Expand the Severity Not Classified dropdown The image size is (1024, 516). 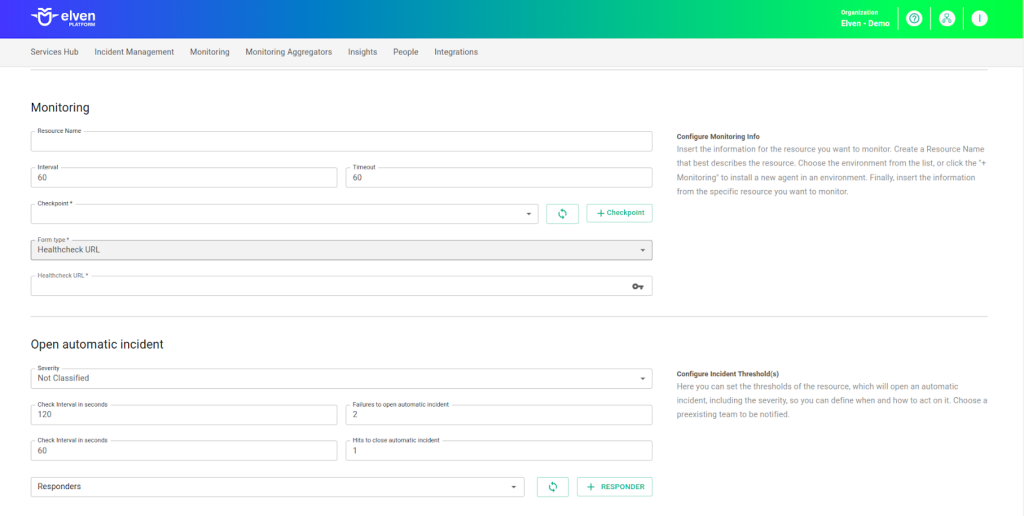click(x=341, y=378)
